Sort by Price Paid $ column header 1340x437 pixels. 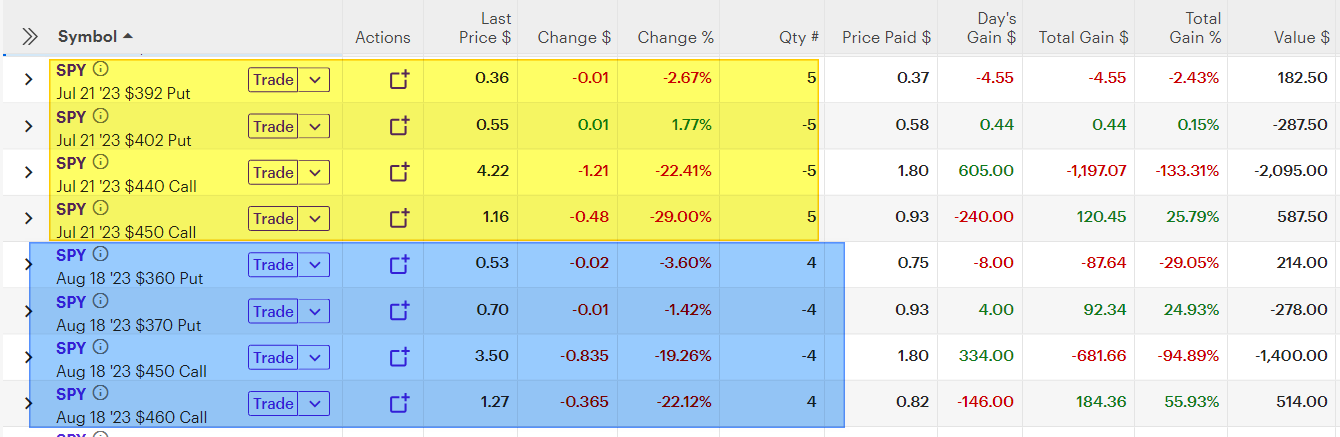pyautogui.click(x=886, y=37)
